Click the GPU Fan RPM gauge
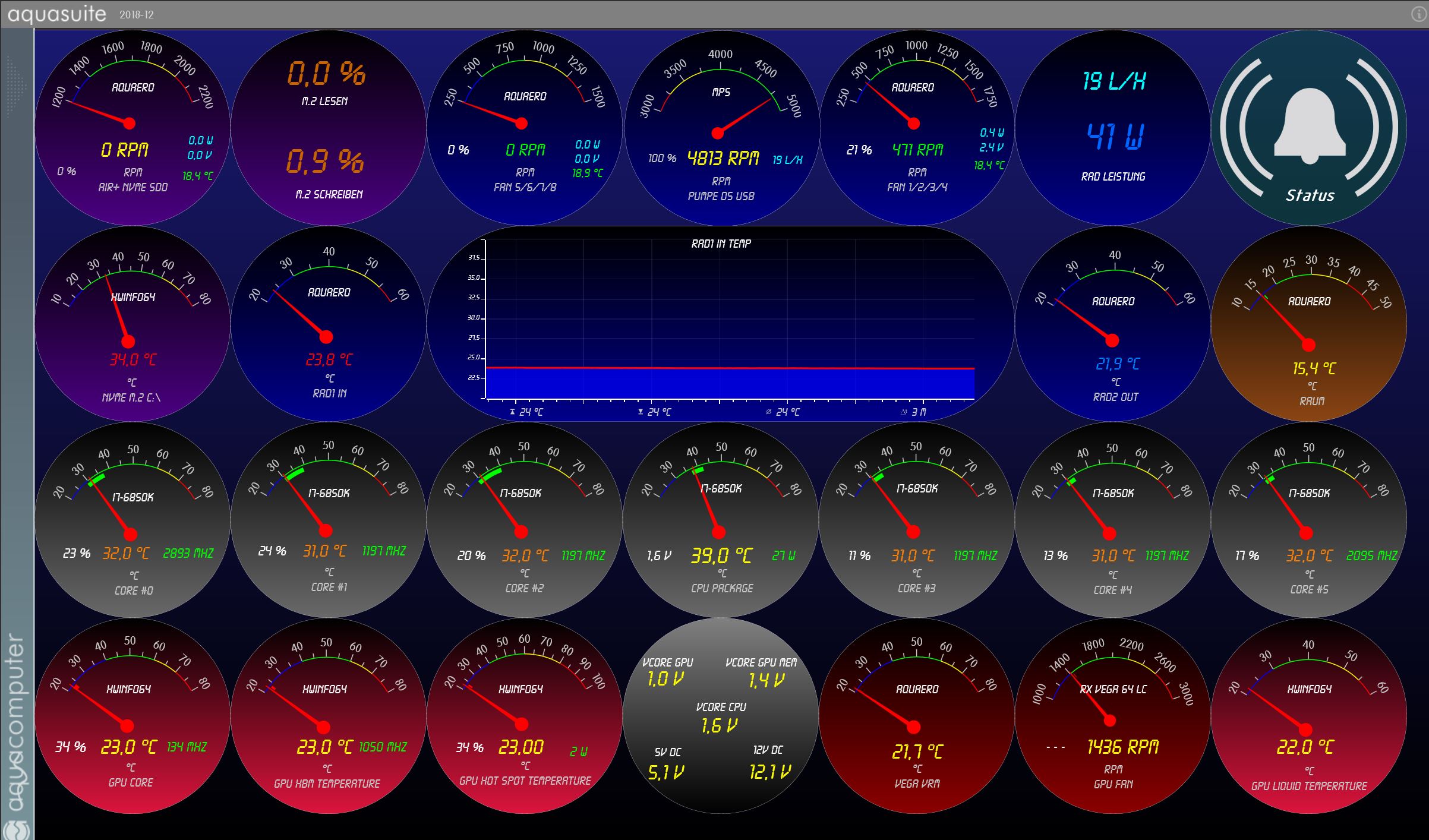This screenshot has height=840, width=1429. [x=1113, y=716]
